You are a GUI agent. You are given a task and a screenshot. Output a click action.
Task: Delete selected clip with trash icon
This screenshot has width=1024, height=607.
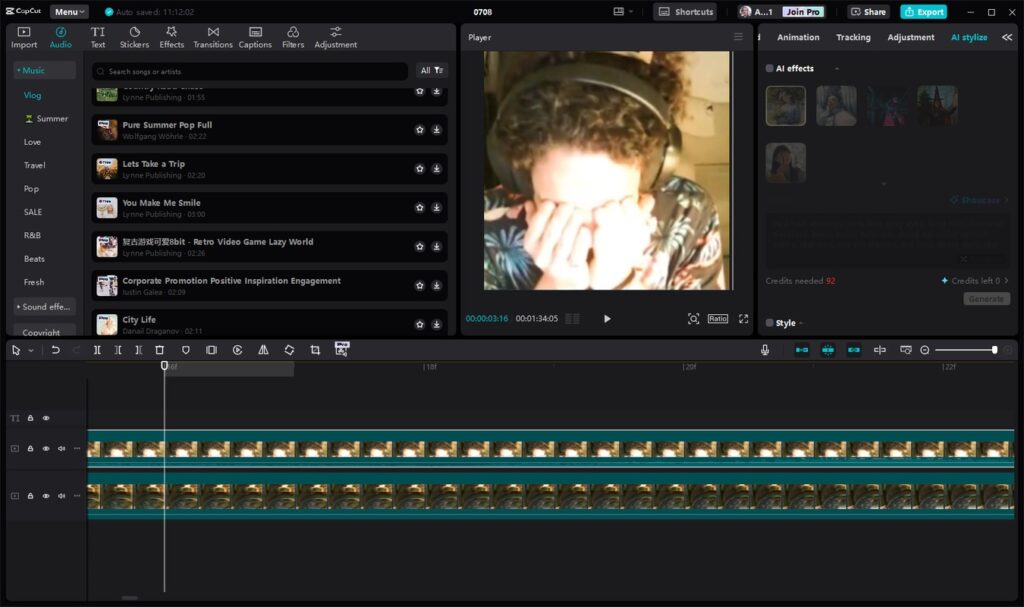(x=159, y=350)
